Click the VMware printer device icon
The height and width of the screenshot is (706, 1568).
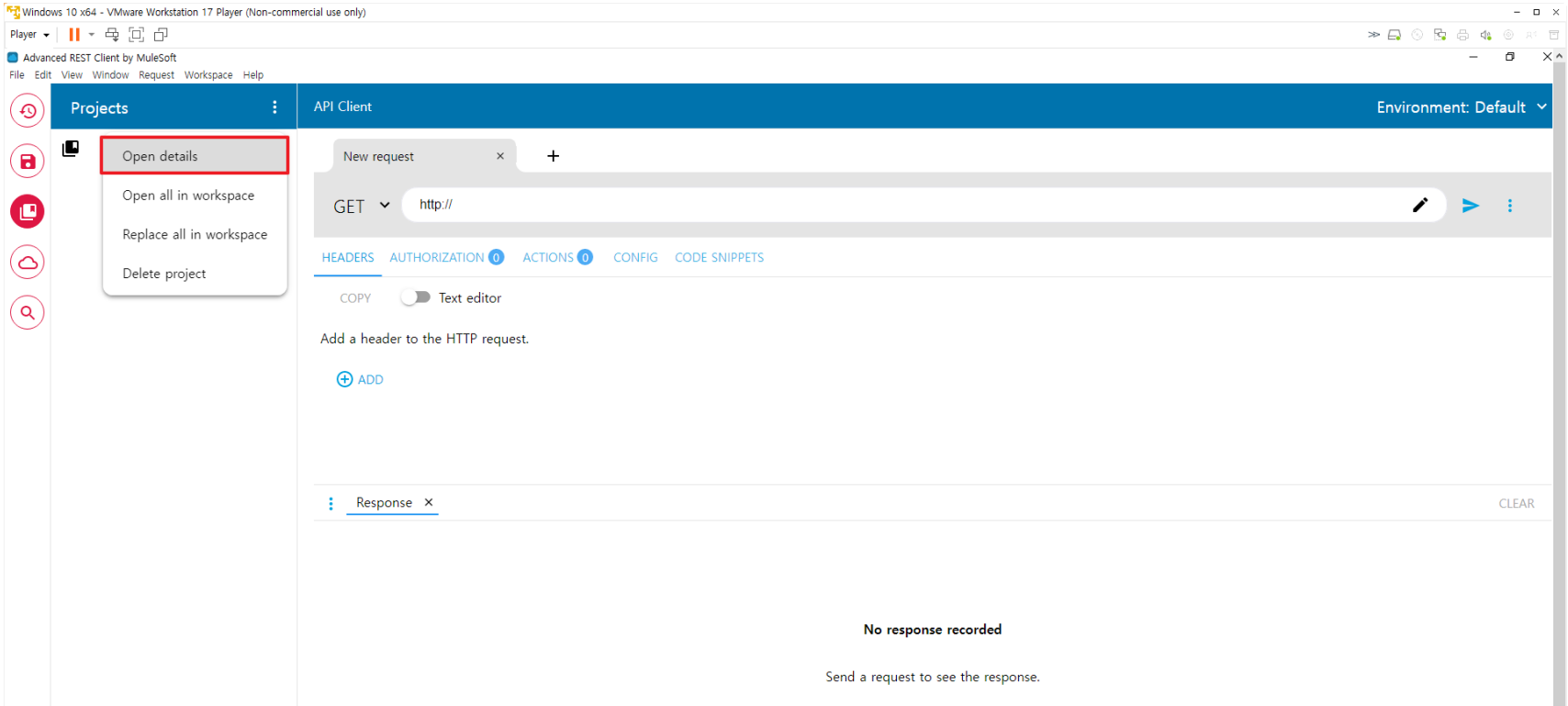click(x=1463, y=35)
